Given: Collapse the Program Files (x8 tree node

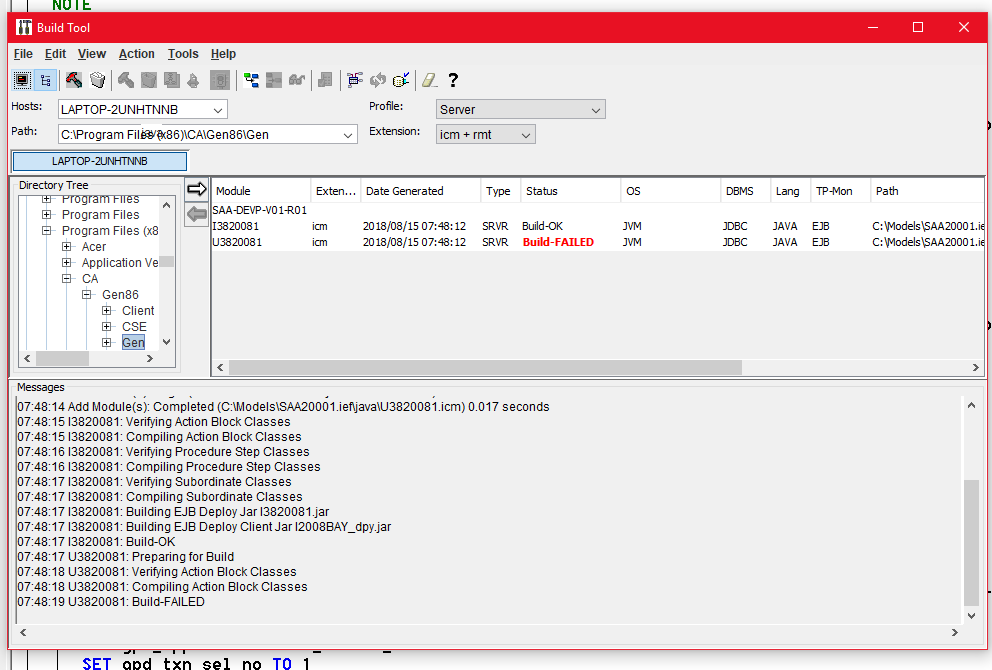Looking at the screenshot, I should (x=46, y=231).
